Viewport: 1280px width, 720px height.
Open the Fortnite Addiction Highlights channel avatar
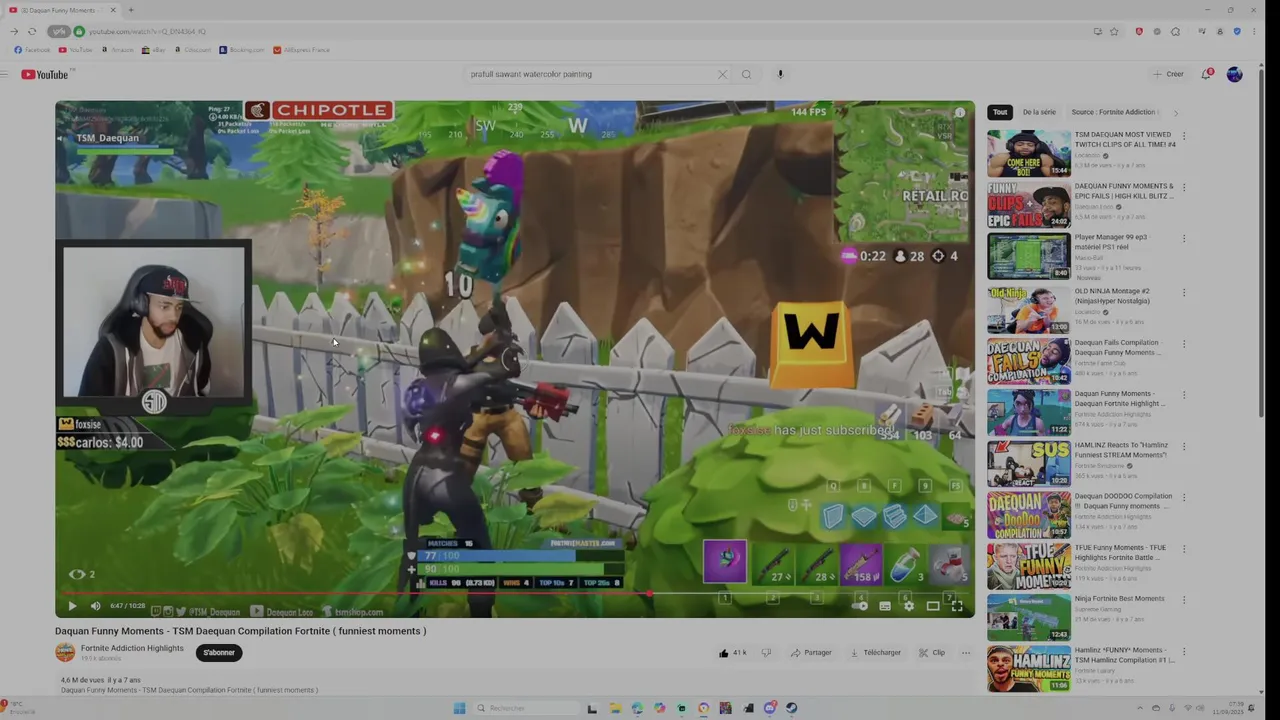point(65,653)
